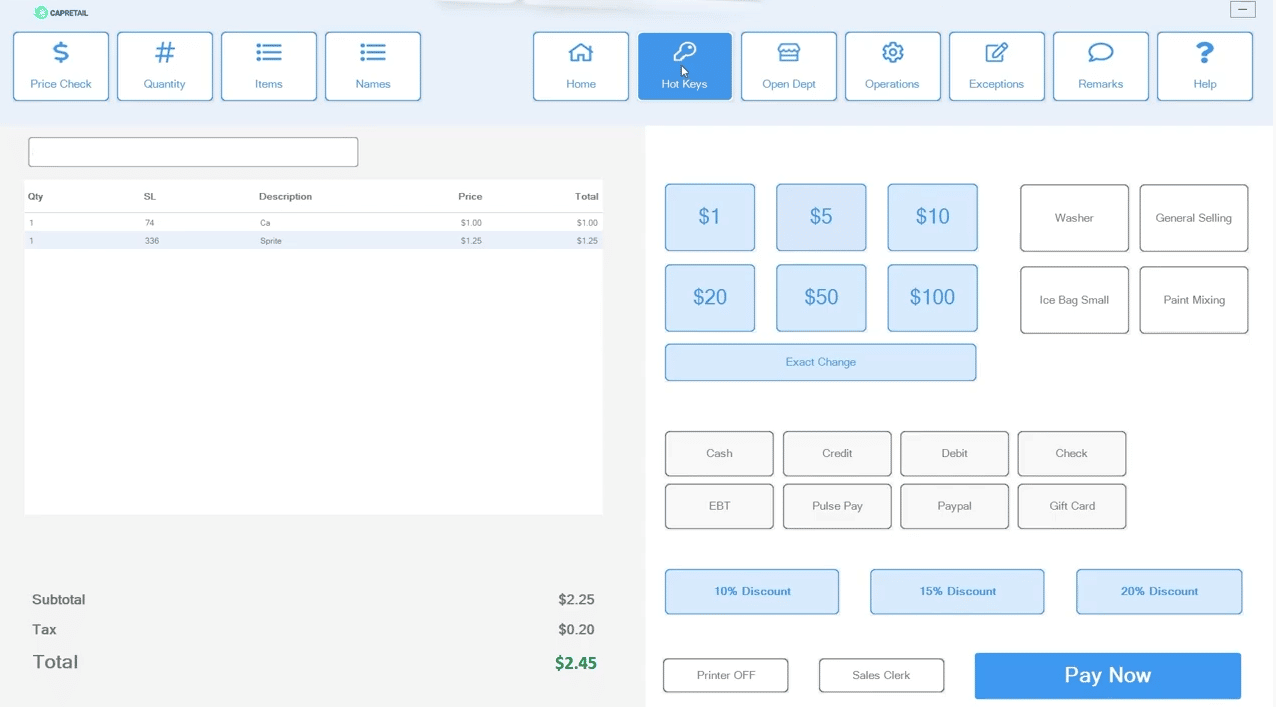The width and height of the screenshot is (1276, 707).
Task: Select Cash payment method
Action: (719, 454)
